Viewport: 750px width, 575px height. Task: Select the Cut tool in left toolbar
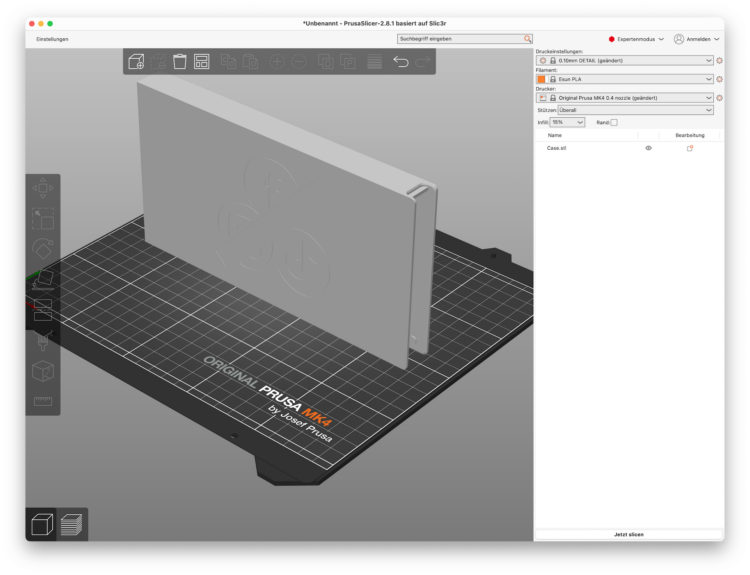click(43, 309)
